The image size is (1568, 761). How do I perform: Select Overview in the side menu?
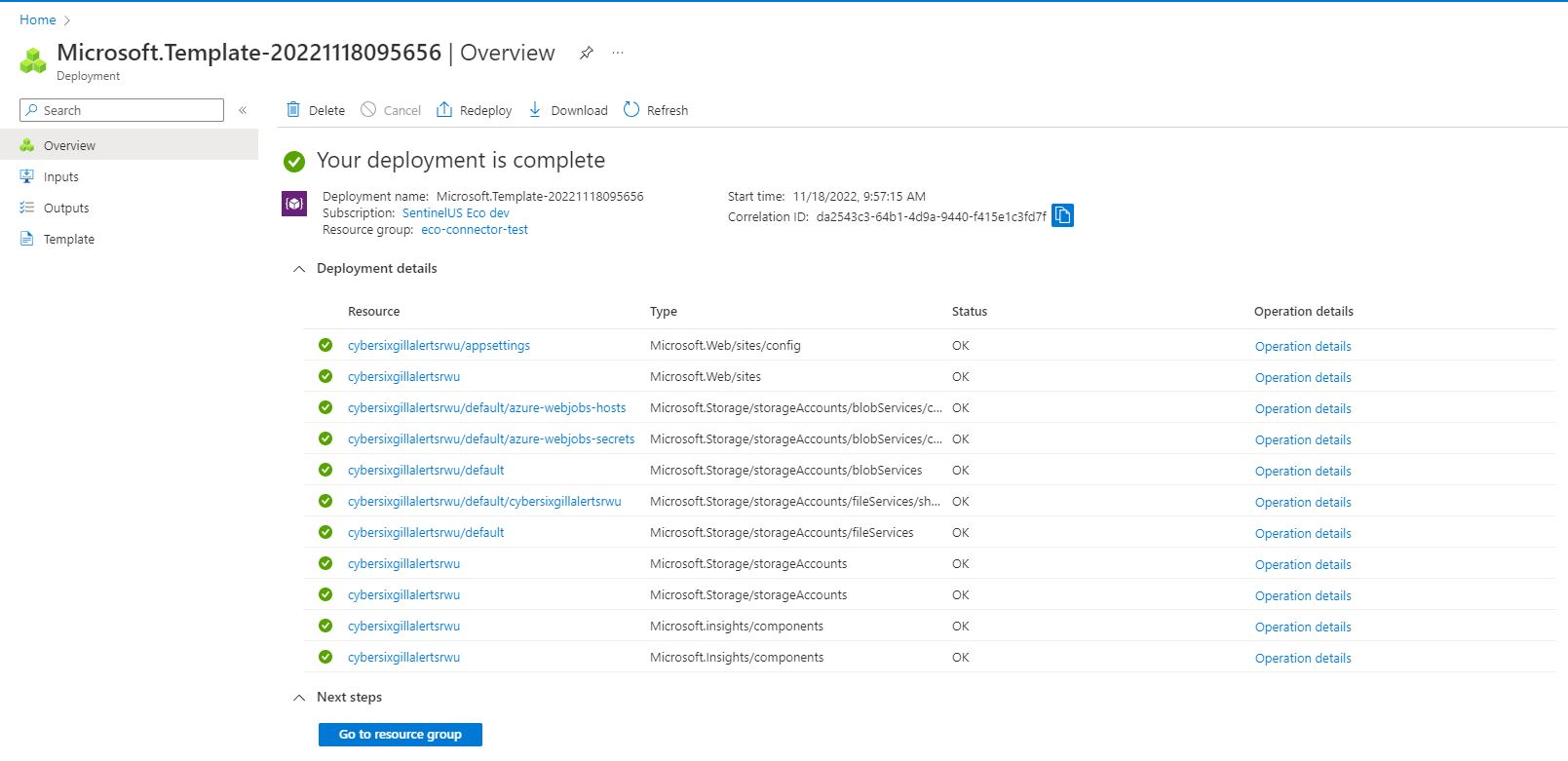click(x=129, y=145)
